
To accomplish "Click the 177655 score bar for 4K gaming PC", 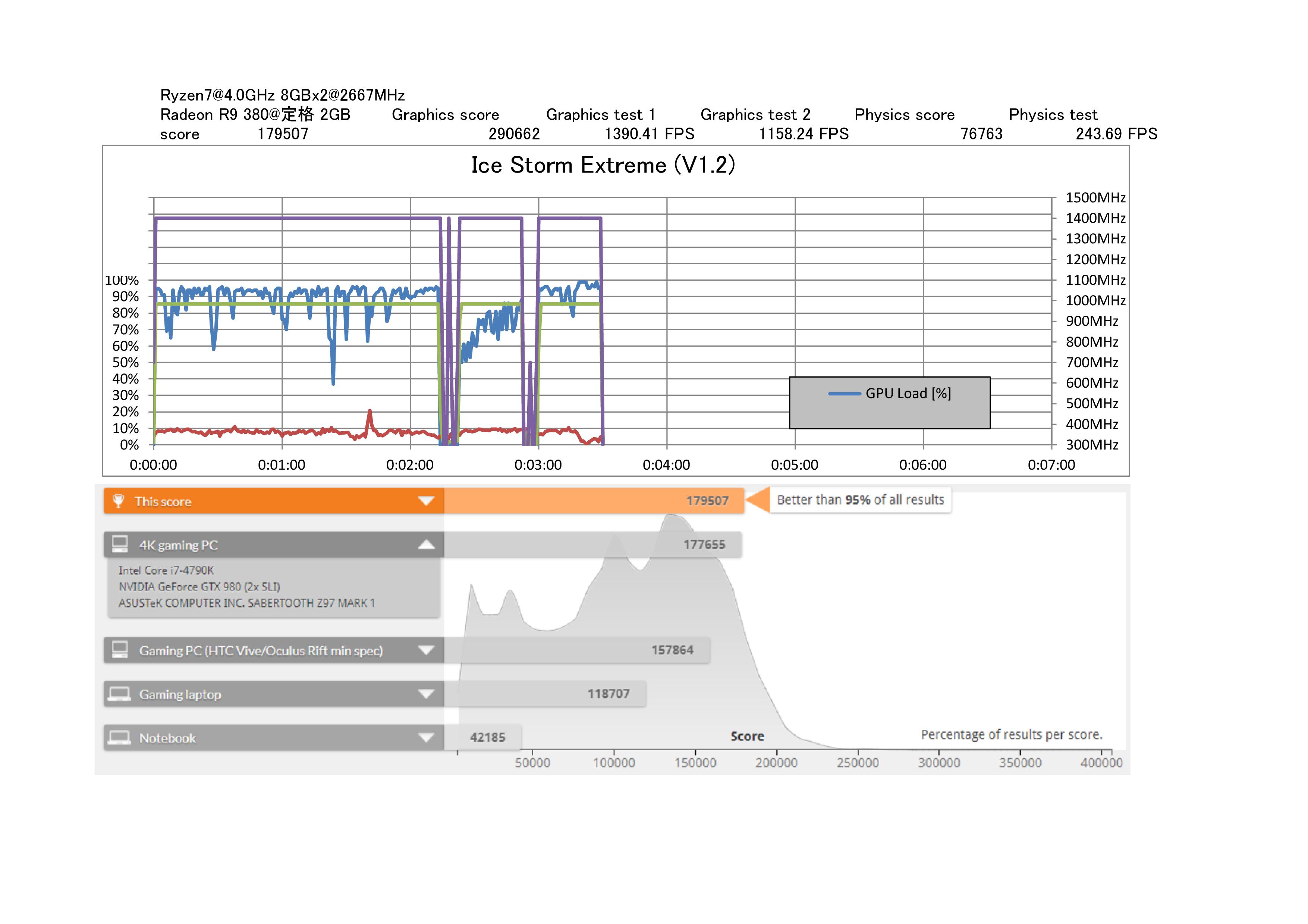I will (592, 544).
